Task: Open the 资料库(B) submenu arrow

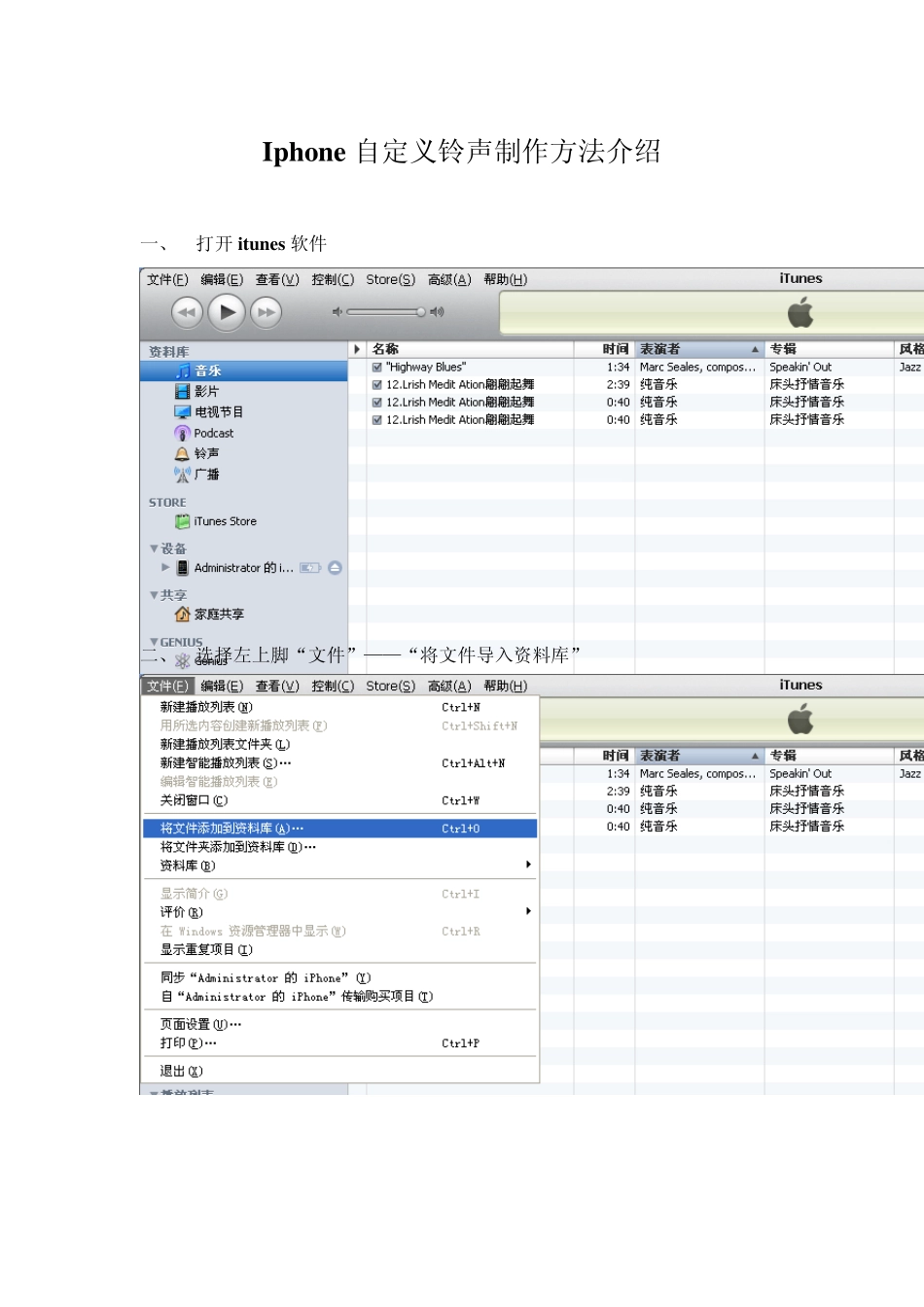Action: pos(528,865)
